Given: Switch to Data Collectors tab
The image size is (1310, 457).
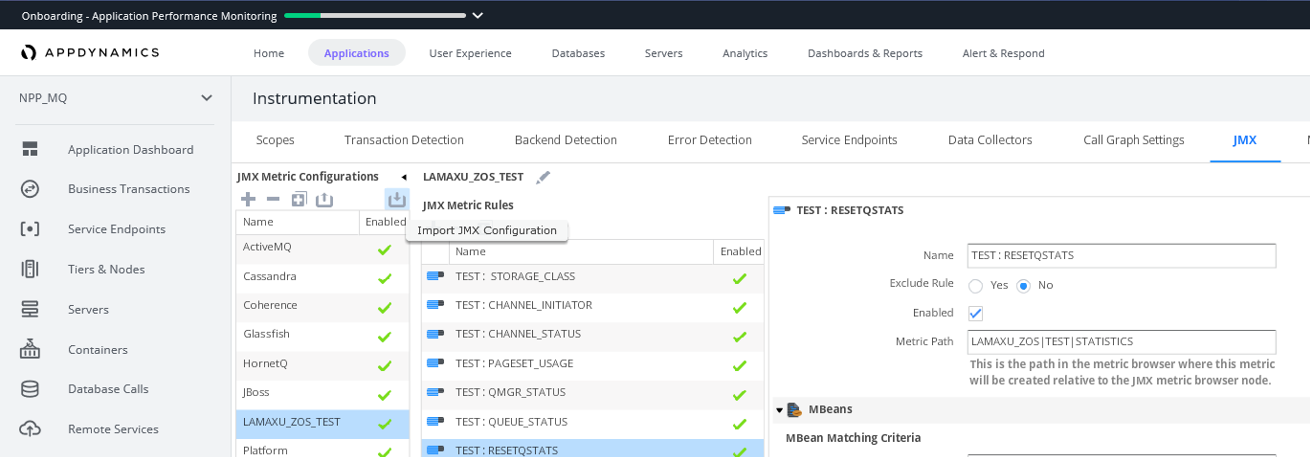Looking at the screenshot, I should [990, 140].
